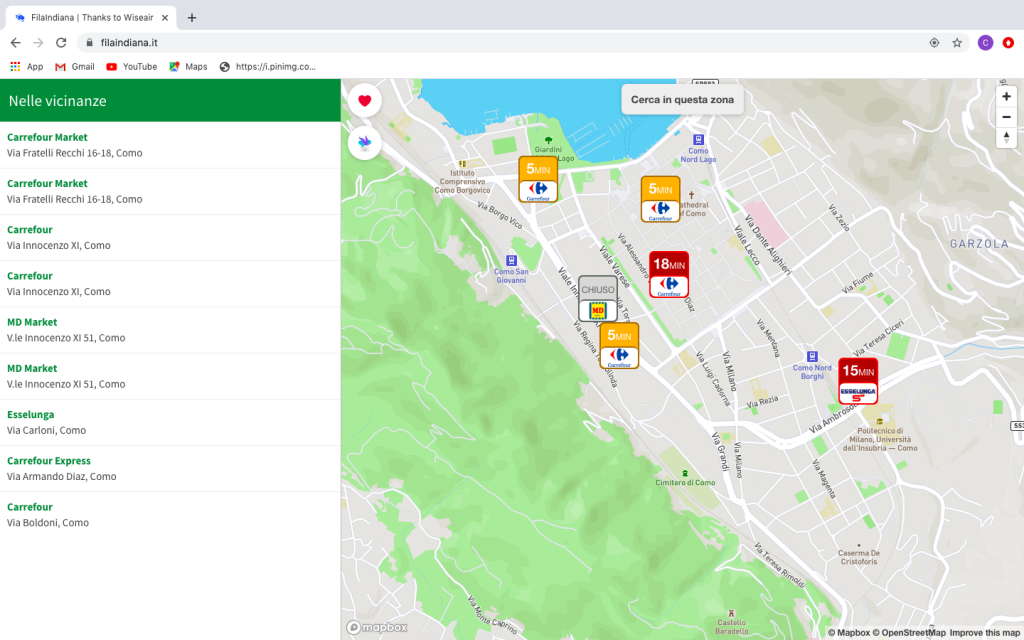
Task: Click the address bar showing filaindiana.it
Action: click(500, 43)
